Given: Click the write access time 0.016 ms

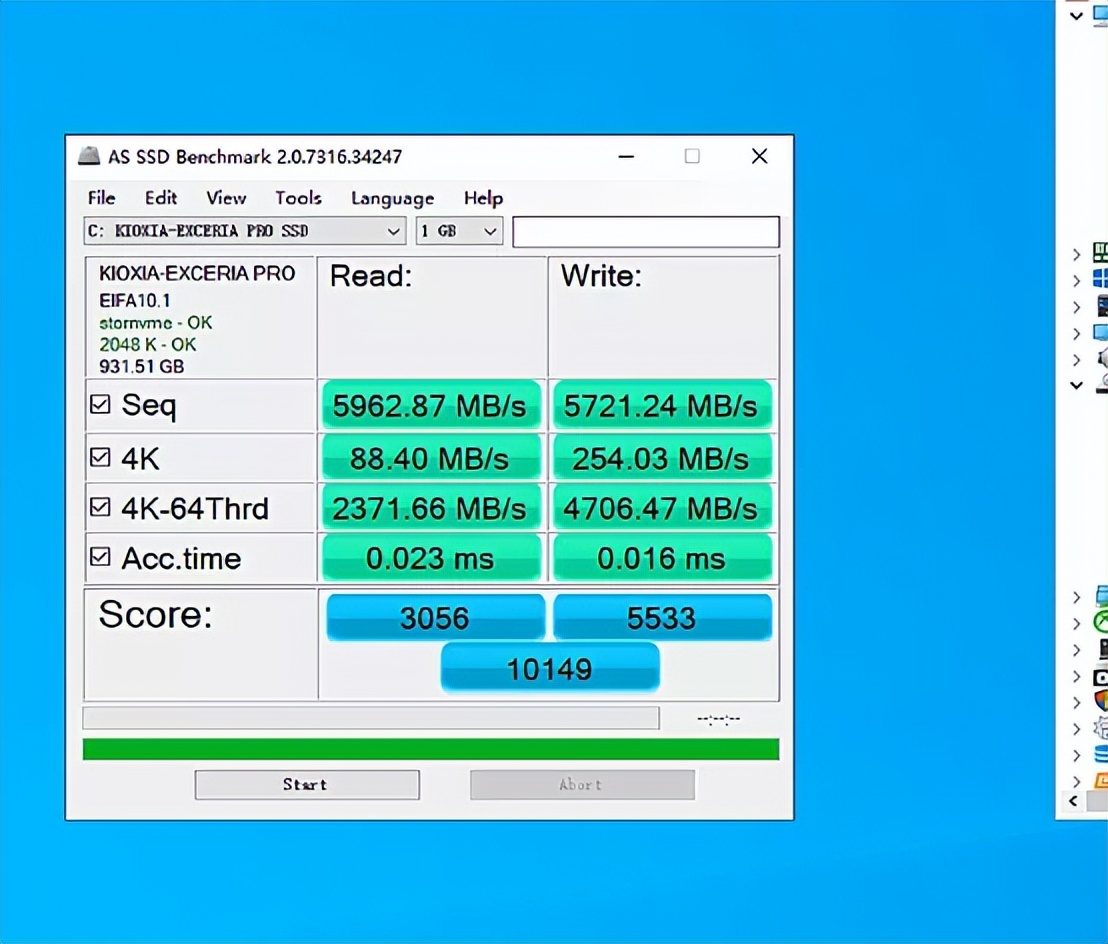Looking at the screenshot, I should point(661,558).
